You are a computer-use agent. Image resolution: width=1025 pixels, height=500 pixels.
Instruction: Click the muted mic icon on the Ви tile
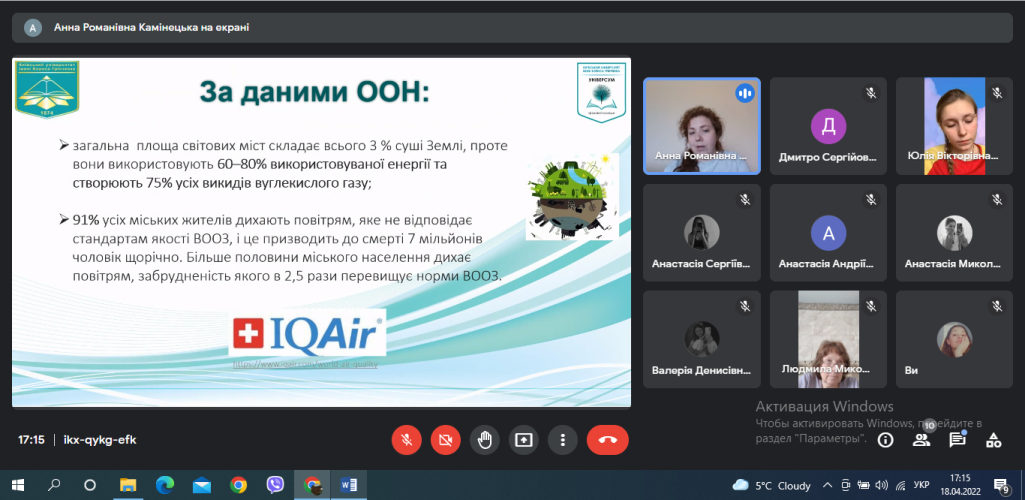(x=997, y=306)
